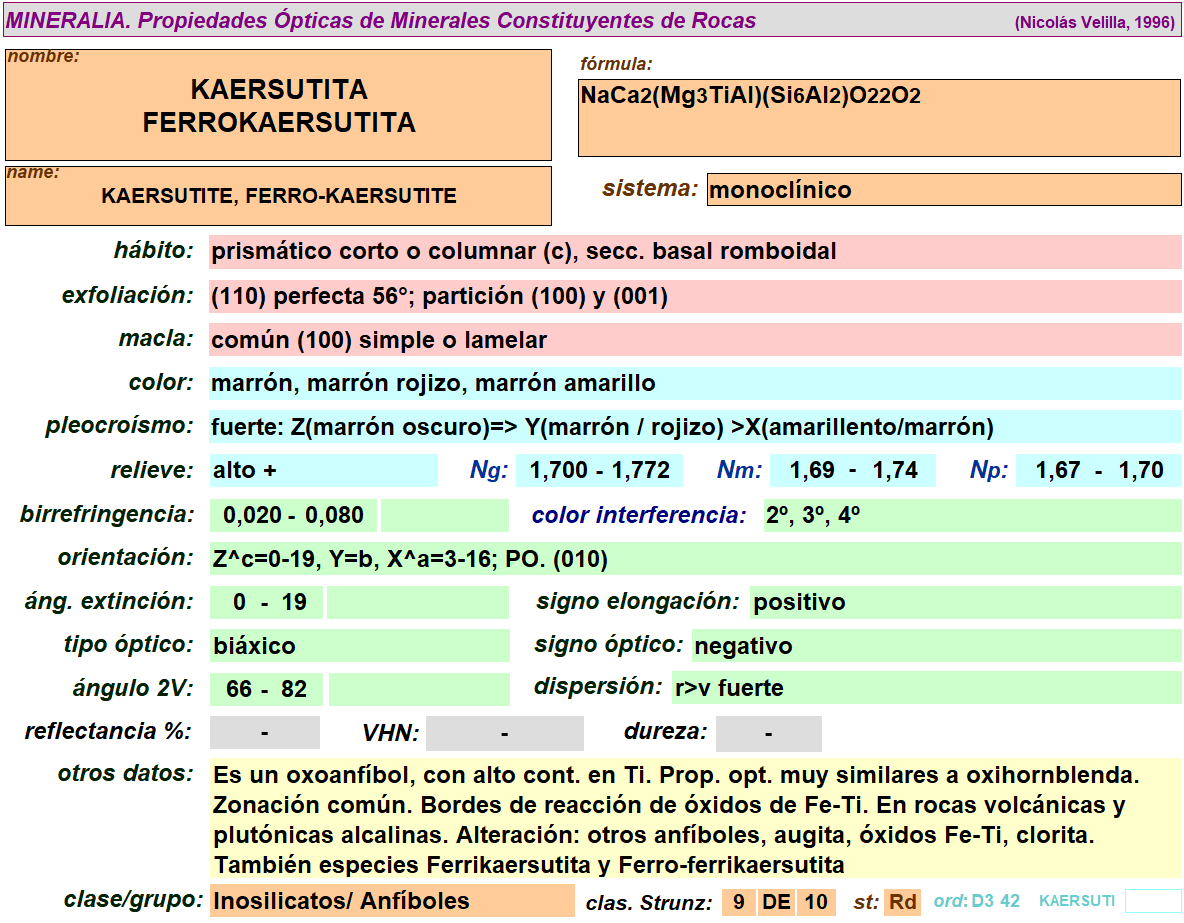Screen dimensions: 1184x923
Task: Click the Np value 1,67 - 1,70
Action: (1098, 471)
